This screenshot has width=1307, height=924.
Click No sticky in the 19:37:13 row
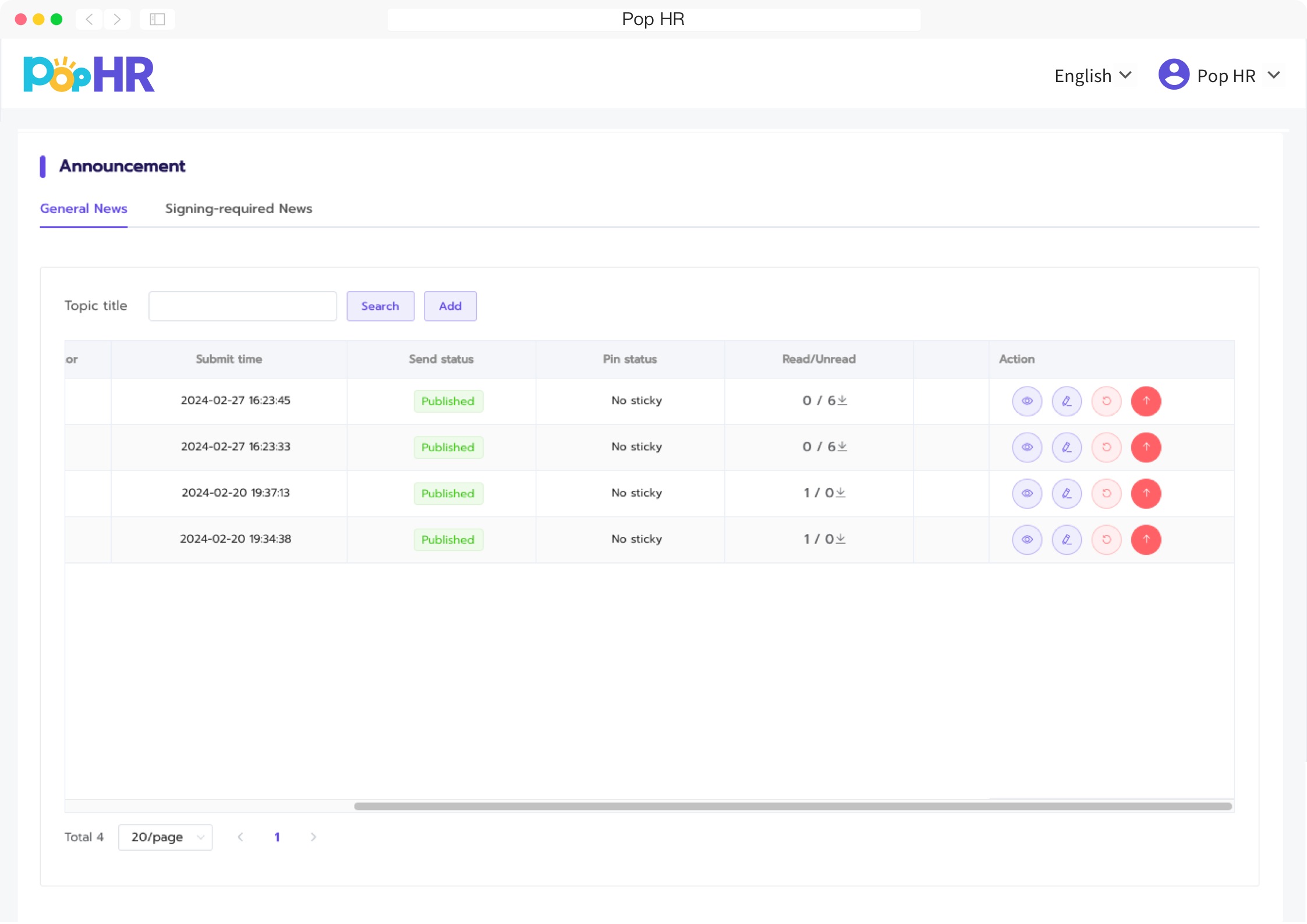pos(636,493)
